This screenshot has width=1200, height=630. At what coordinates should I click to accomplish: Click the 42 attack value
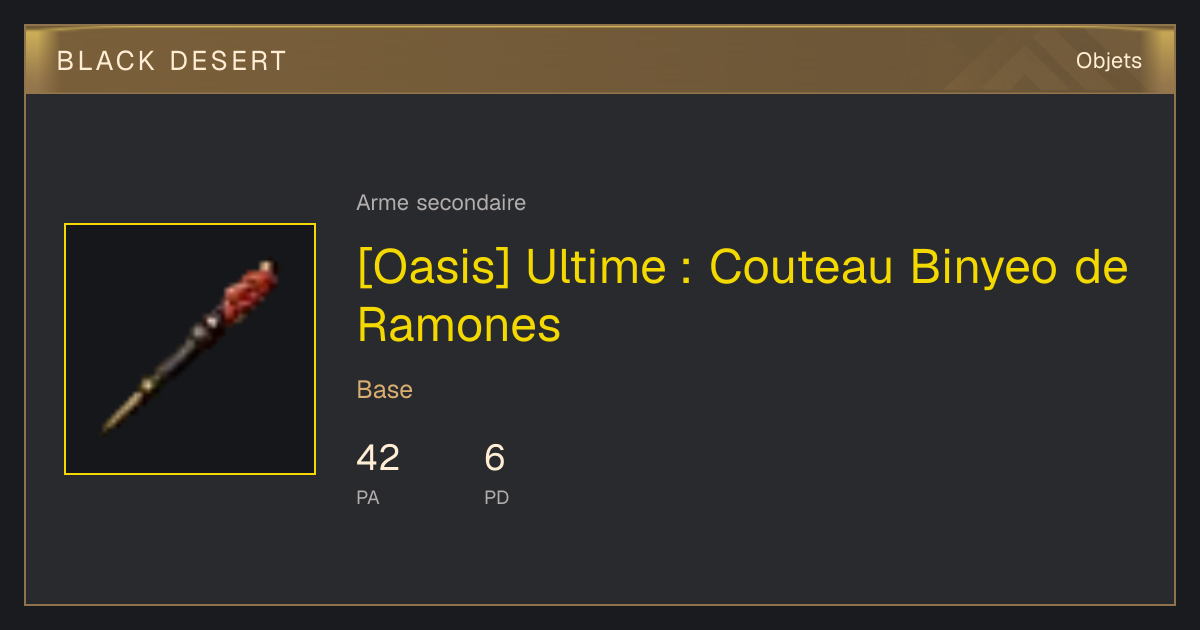378,458
